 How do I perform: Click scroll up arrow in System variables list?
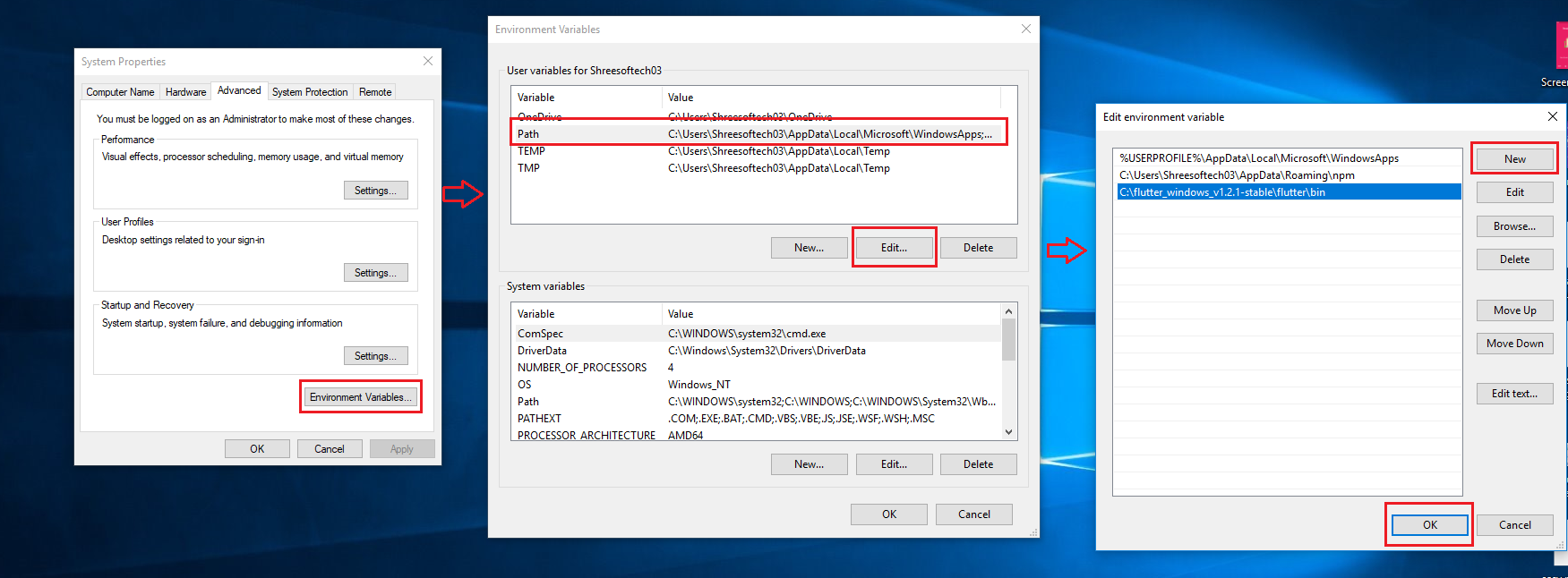(x=1008, y=311)
